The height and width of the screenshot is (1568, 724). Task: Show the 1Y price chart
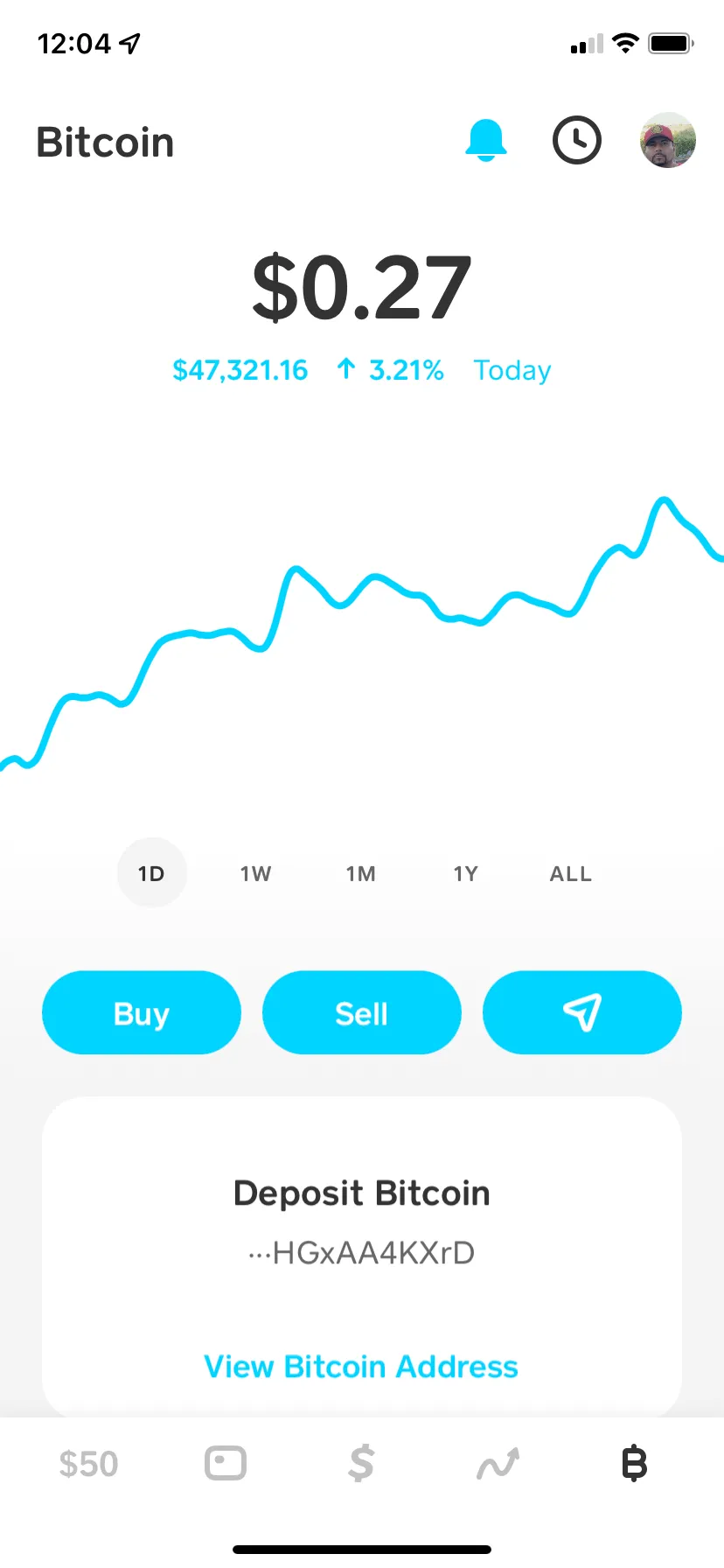(x=466, y=873)
